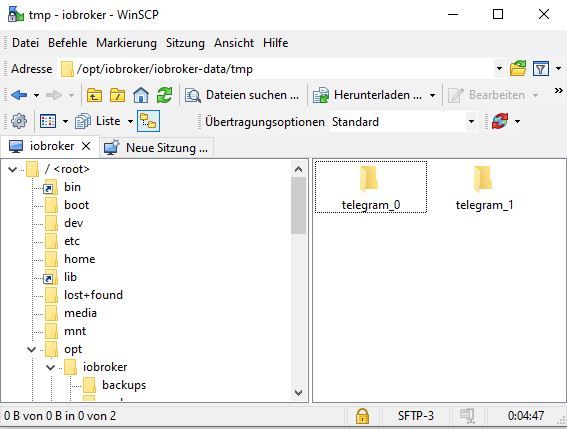
Task: Select the etc folder in tree
Action: (x=63, y=241)
